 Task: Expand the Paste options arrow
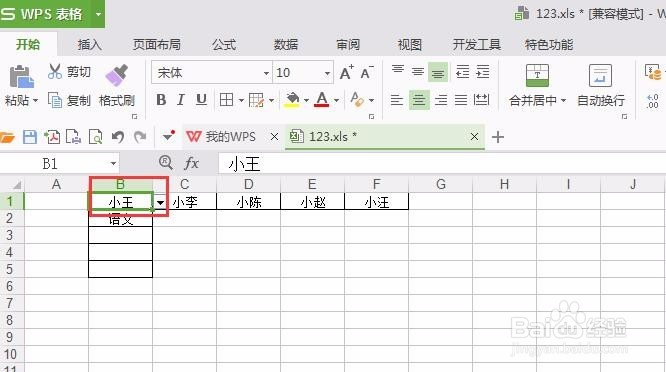click(36, 101)
